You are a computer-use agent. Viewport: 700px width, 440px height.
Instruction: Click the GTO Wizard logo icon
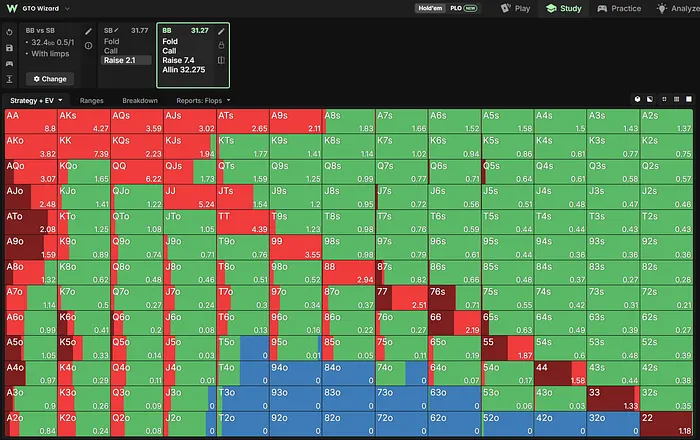coord(12,8)
